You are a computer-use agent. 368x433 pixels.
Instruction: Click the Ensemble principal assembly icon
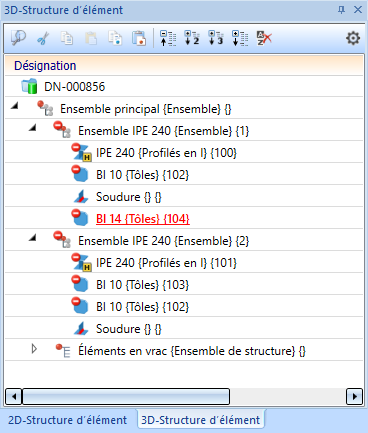45,108
